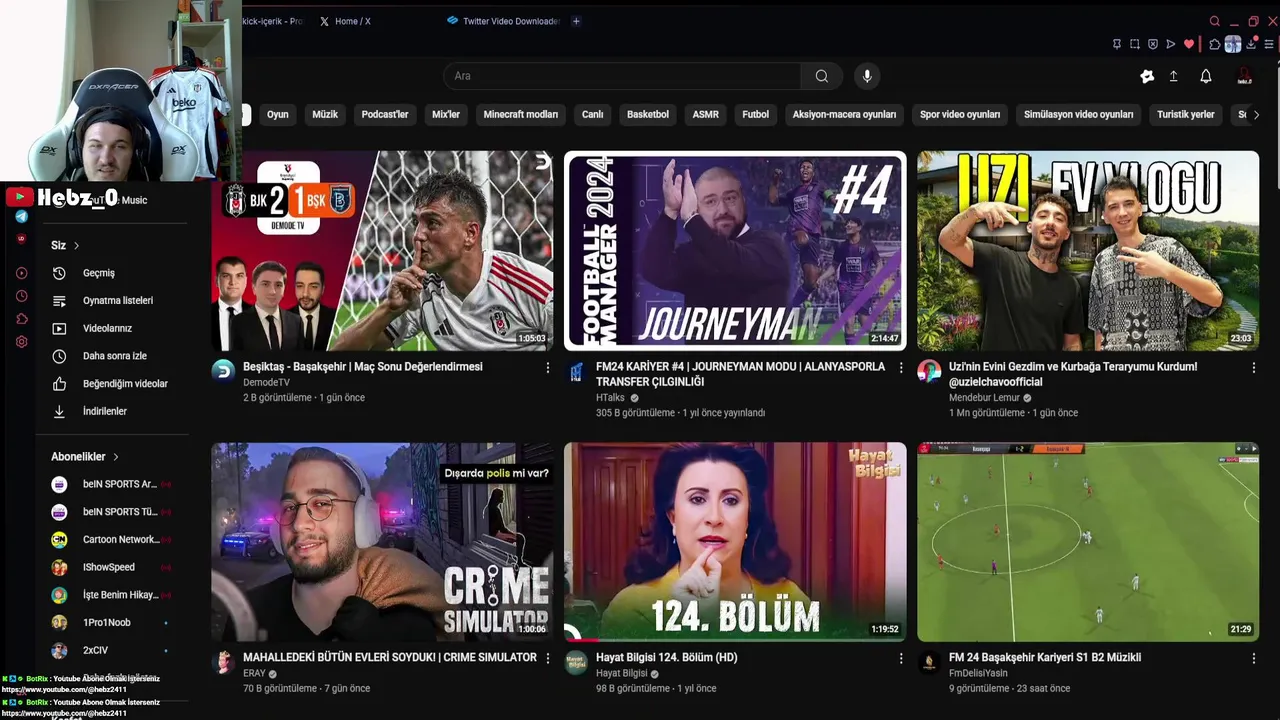Click the badge-check icon left of upload
1280x720 pixels.
click(x=1147, y=76)
